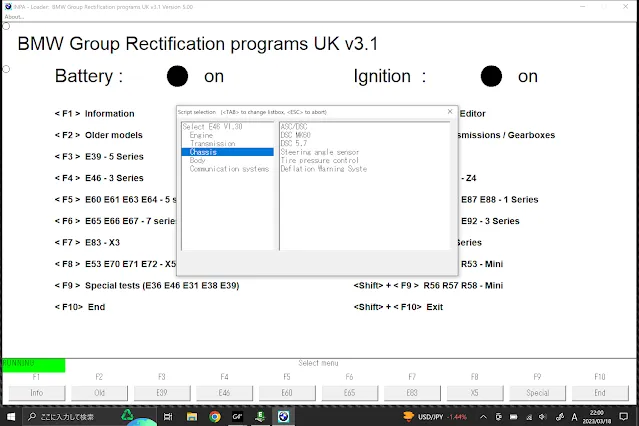
Task: Open Google Chrome from the taskbar
Action: click(215, 417)
